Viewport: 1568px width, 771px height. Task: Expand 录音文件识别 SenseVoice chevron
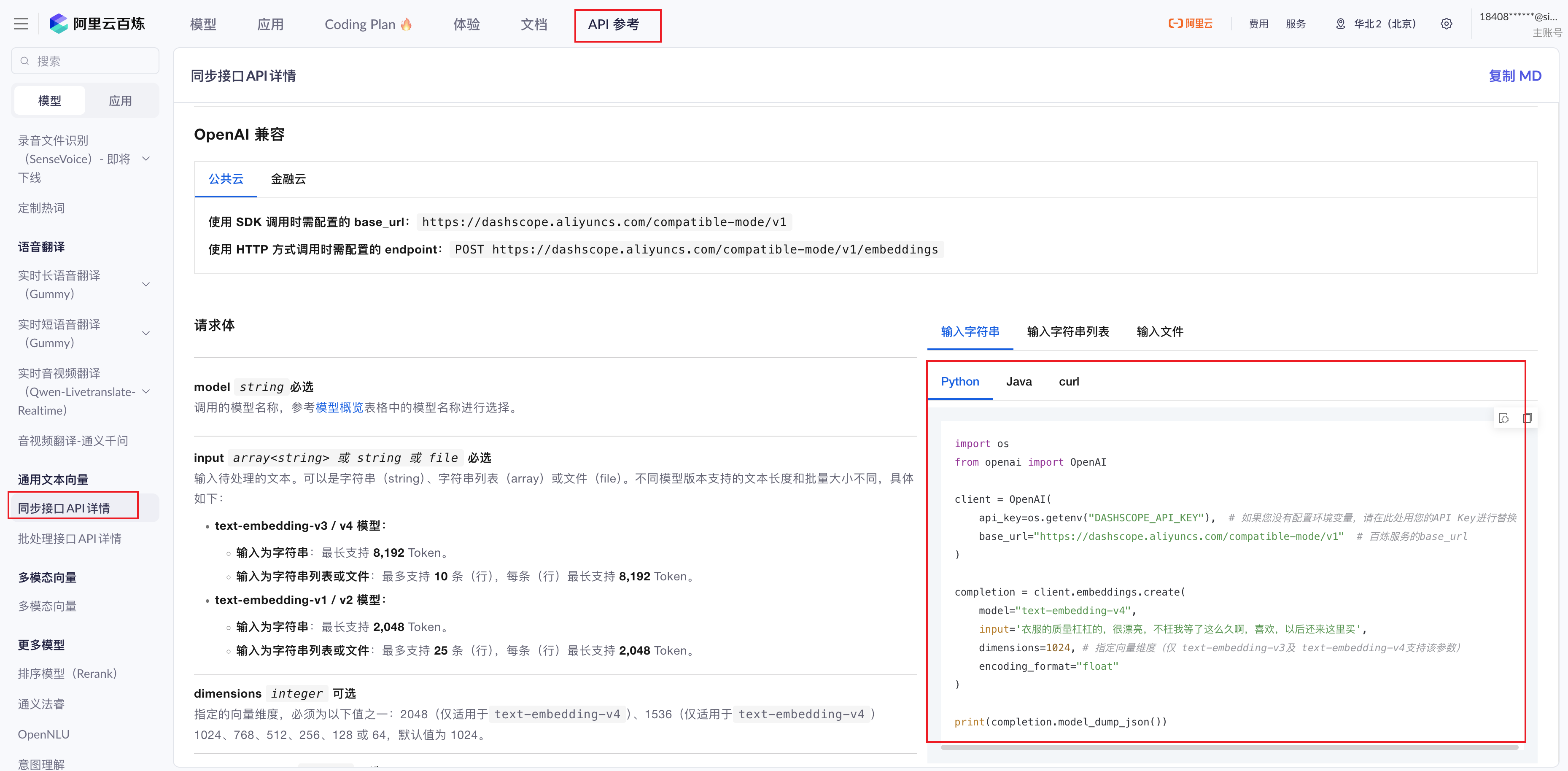click(x=146, y=159)
